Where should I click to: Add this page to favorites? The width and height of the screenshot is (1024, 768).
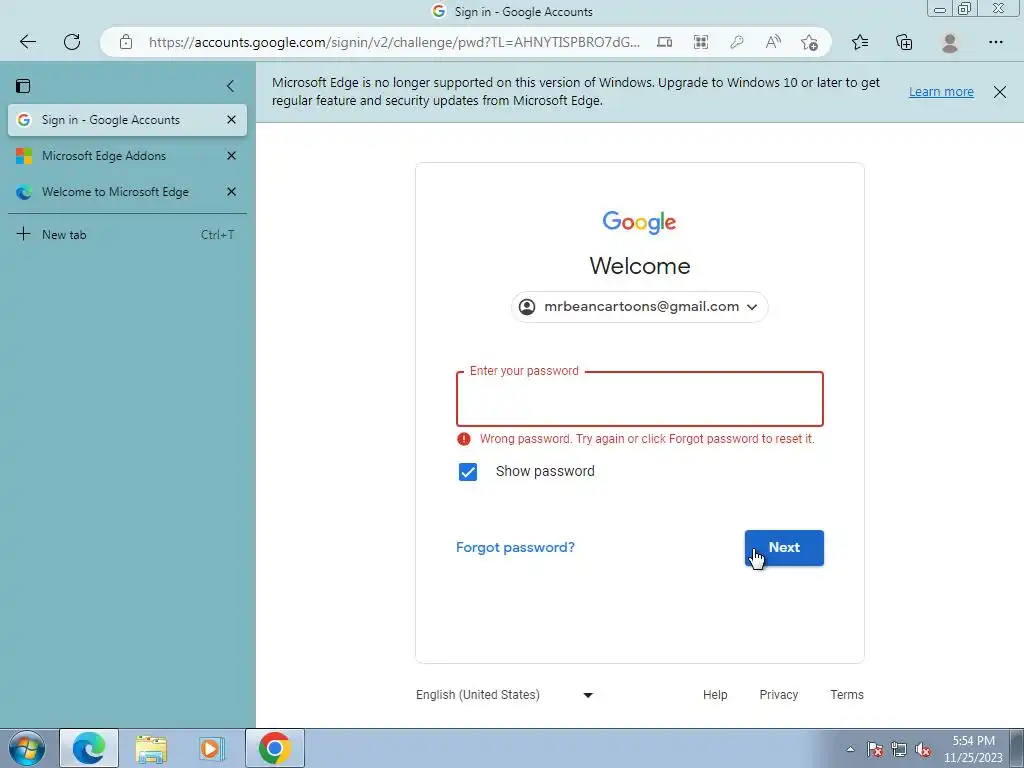point(809,42)
